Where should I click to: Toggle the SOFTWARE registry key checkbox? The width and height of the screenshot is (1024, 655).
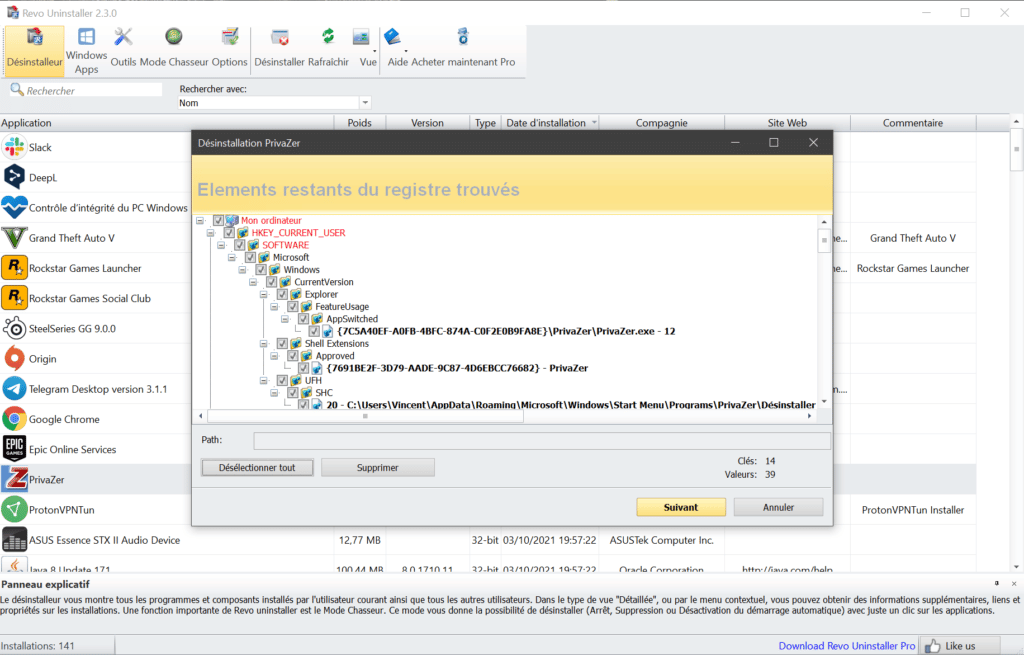tap(240, 245)
